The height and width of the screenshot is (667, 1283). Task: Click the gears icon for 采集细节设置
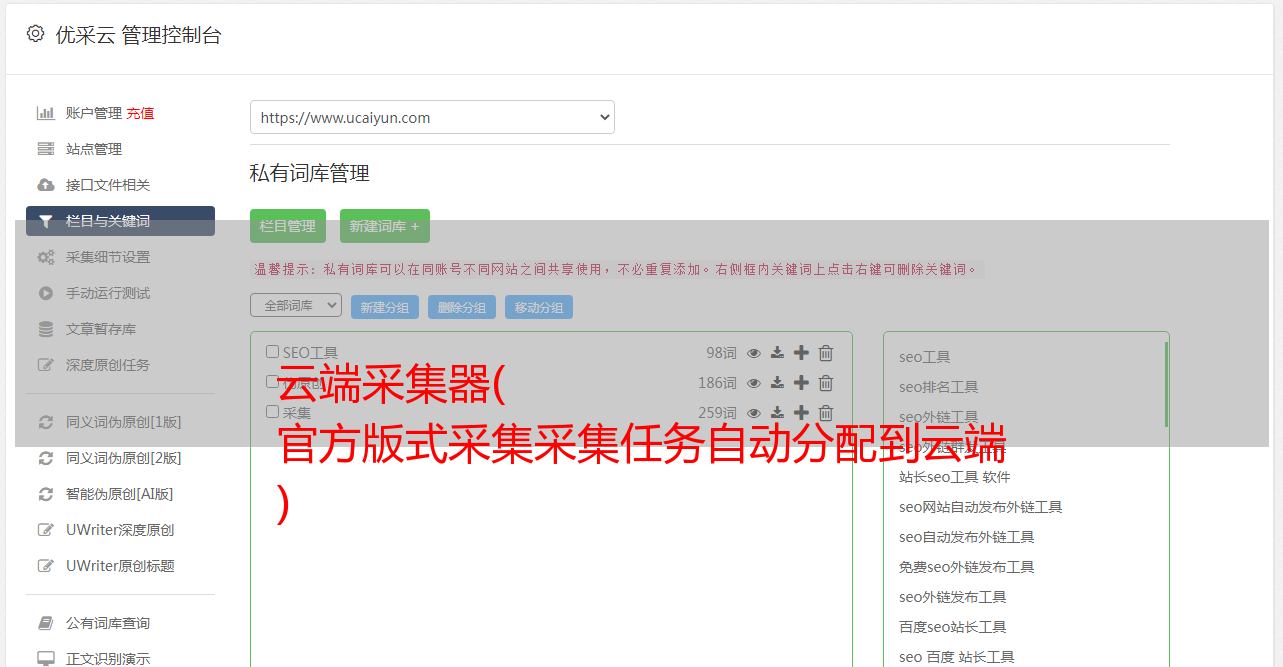point(46,257)
